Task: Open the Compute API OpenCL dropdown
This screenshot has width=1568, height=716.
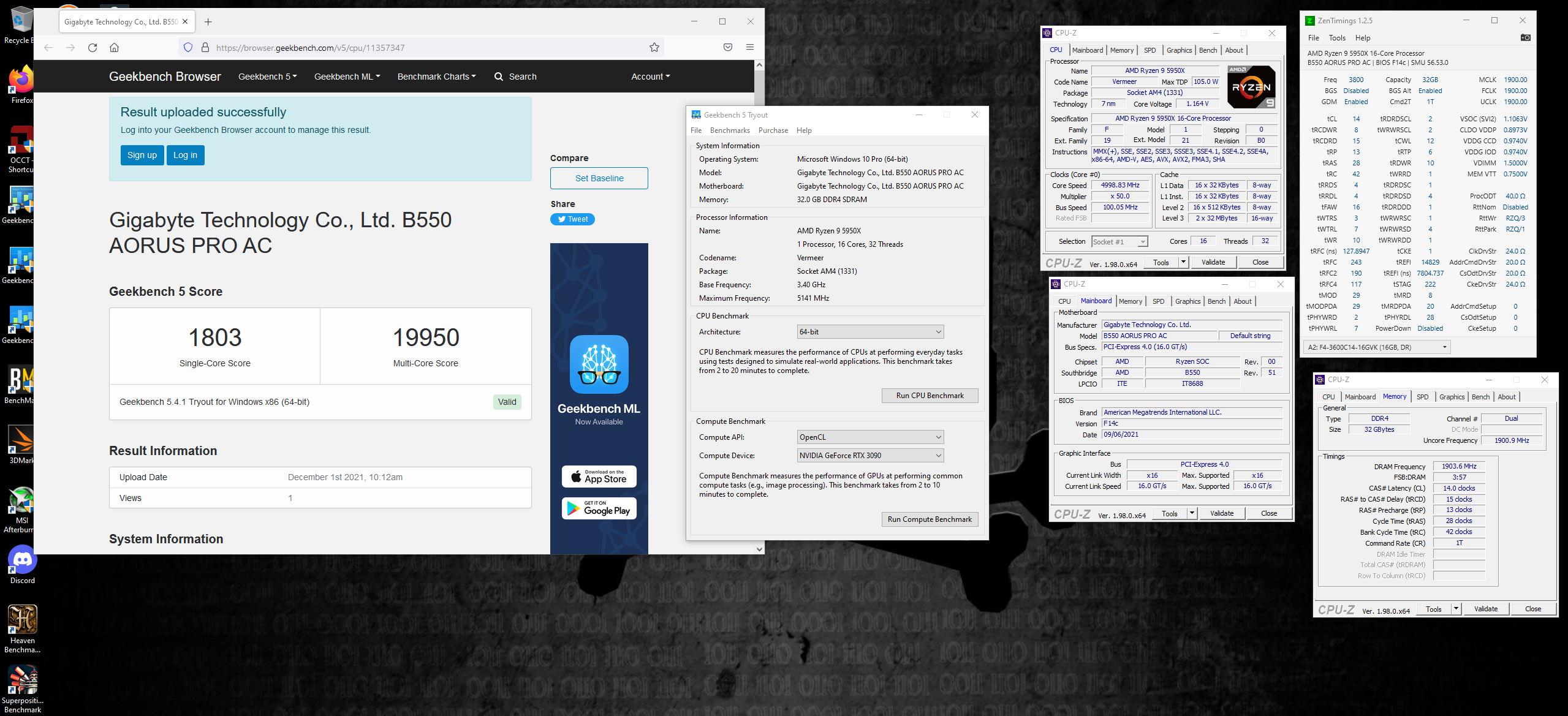Action: [x=870, y=437]
